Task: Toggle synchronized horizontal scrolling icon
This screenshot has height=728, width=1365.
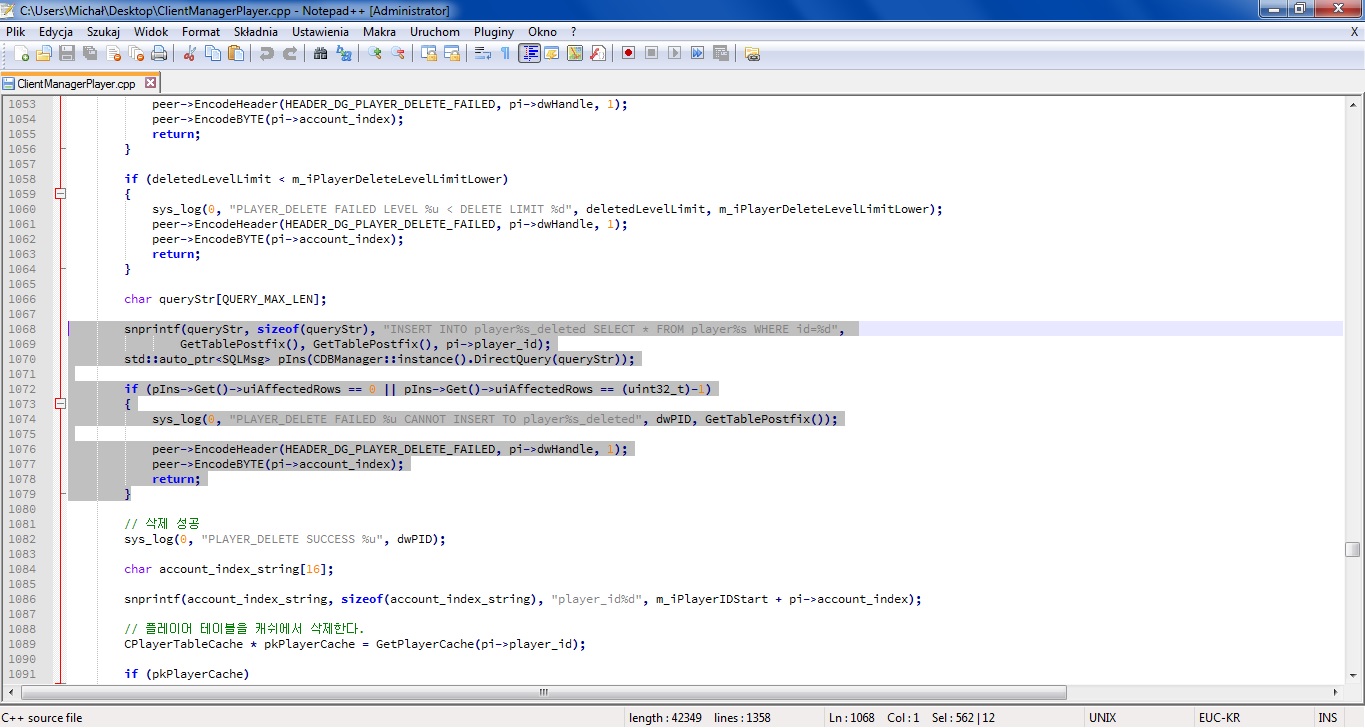Action: (x=451, y=53)
